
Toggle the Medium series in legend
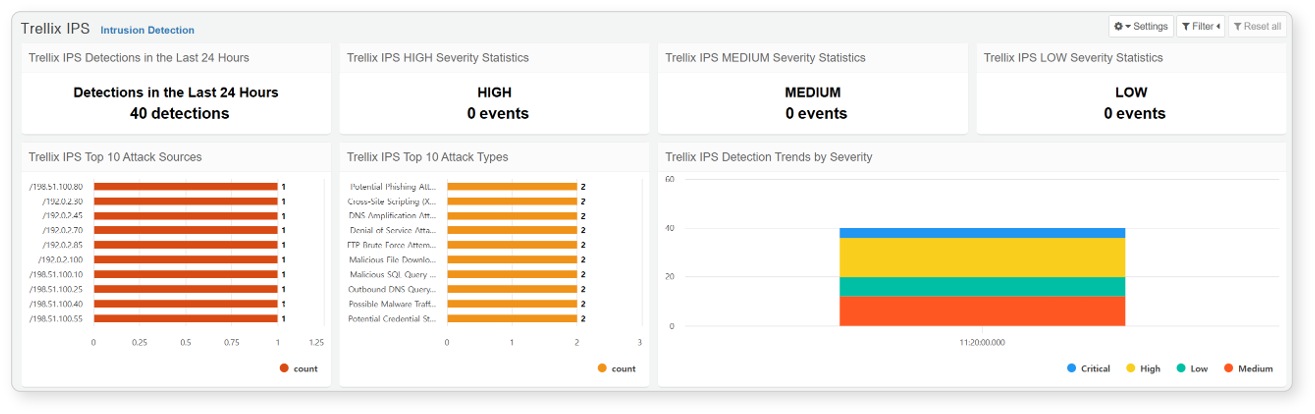coord(1247,369)
